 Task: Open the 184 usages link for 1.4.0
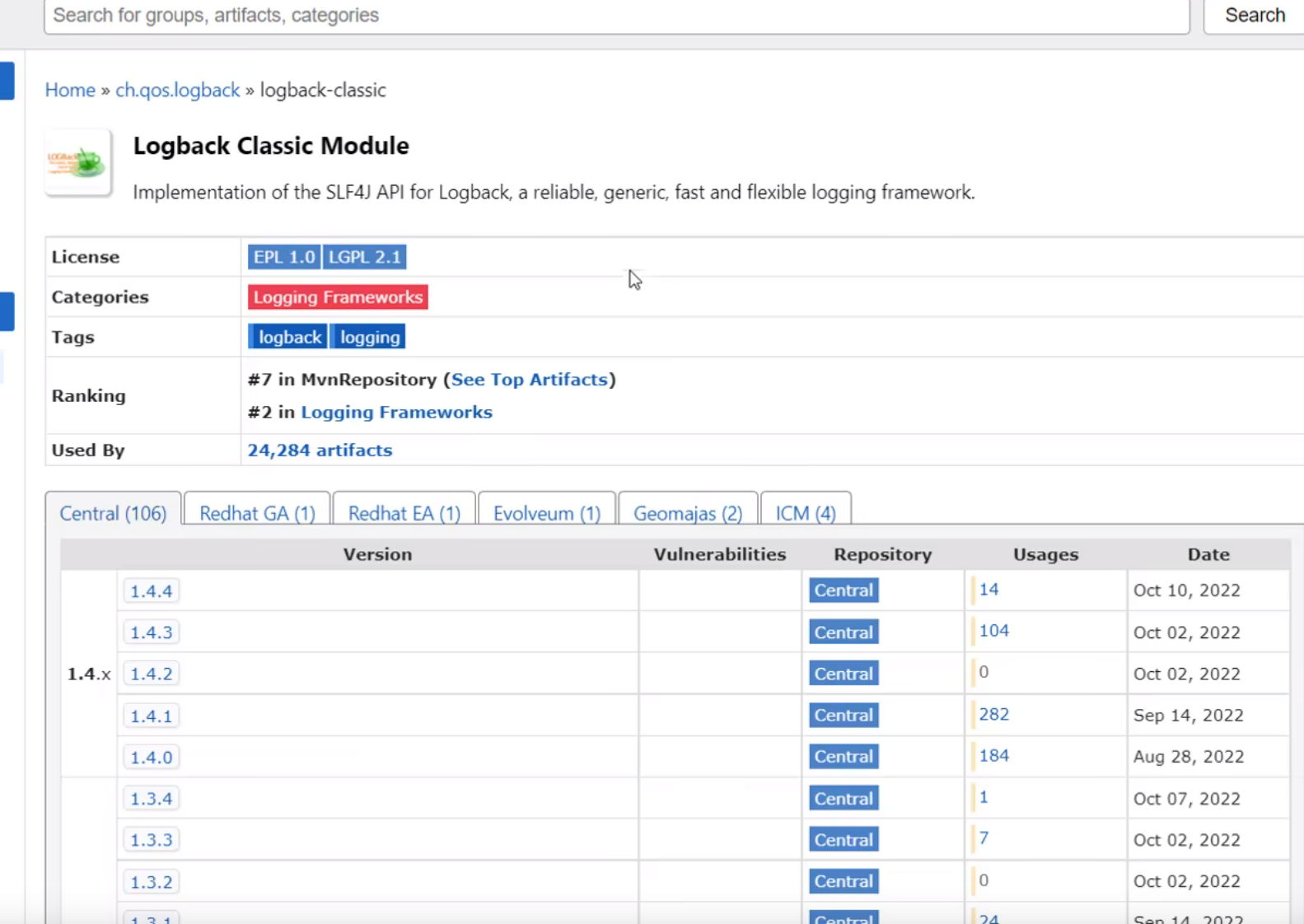click(993, 755)
